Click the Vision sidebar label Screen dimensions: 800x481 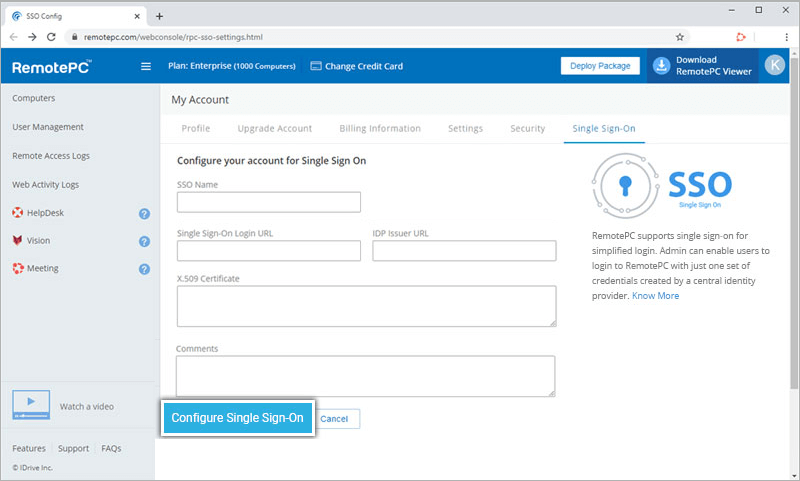[x=38, y=241]
